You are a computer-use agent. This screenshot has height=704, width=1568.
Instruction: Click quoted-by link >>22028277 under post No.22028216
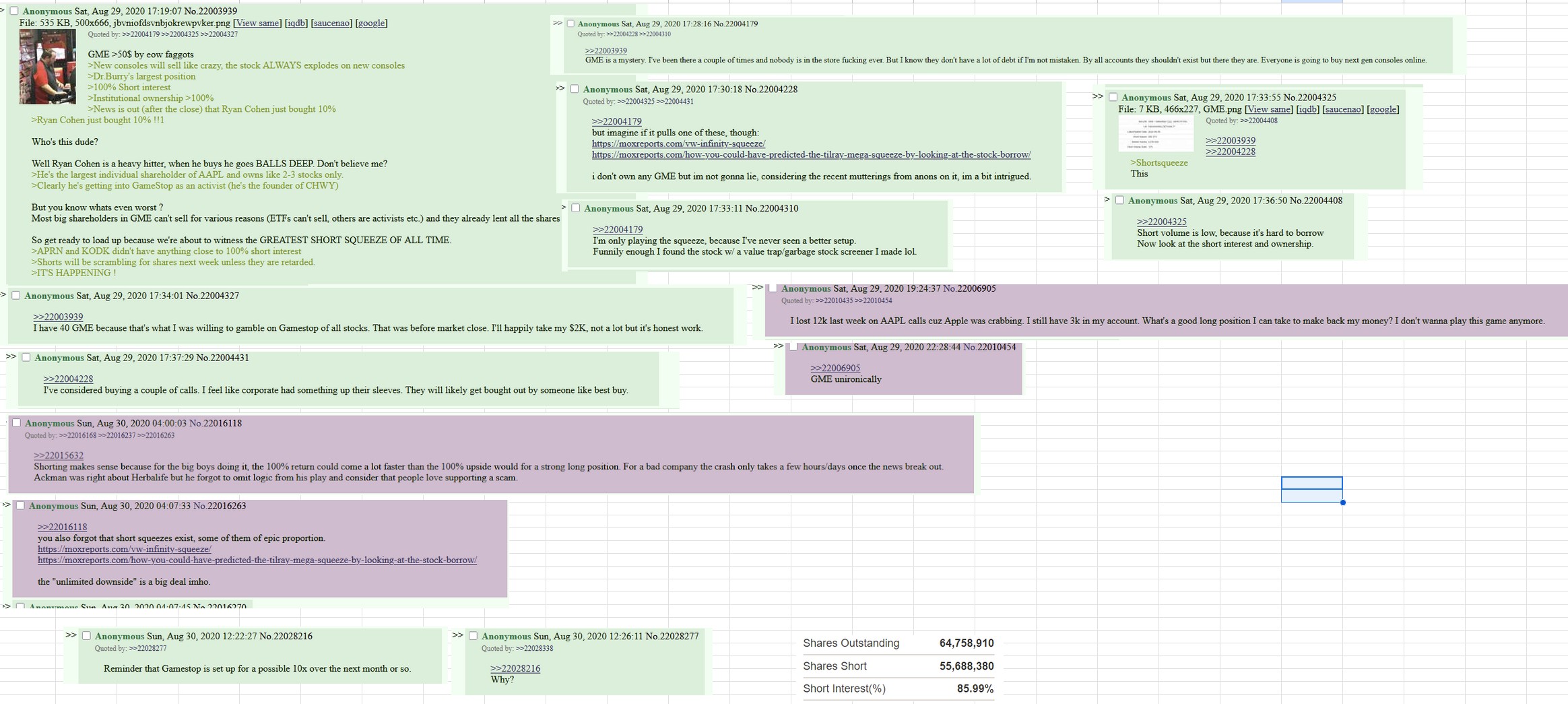148,649
